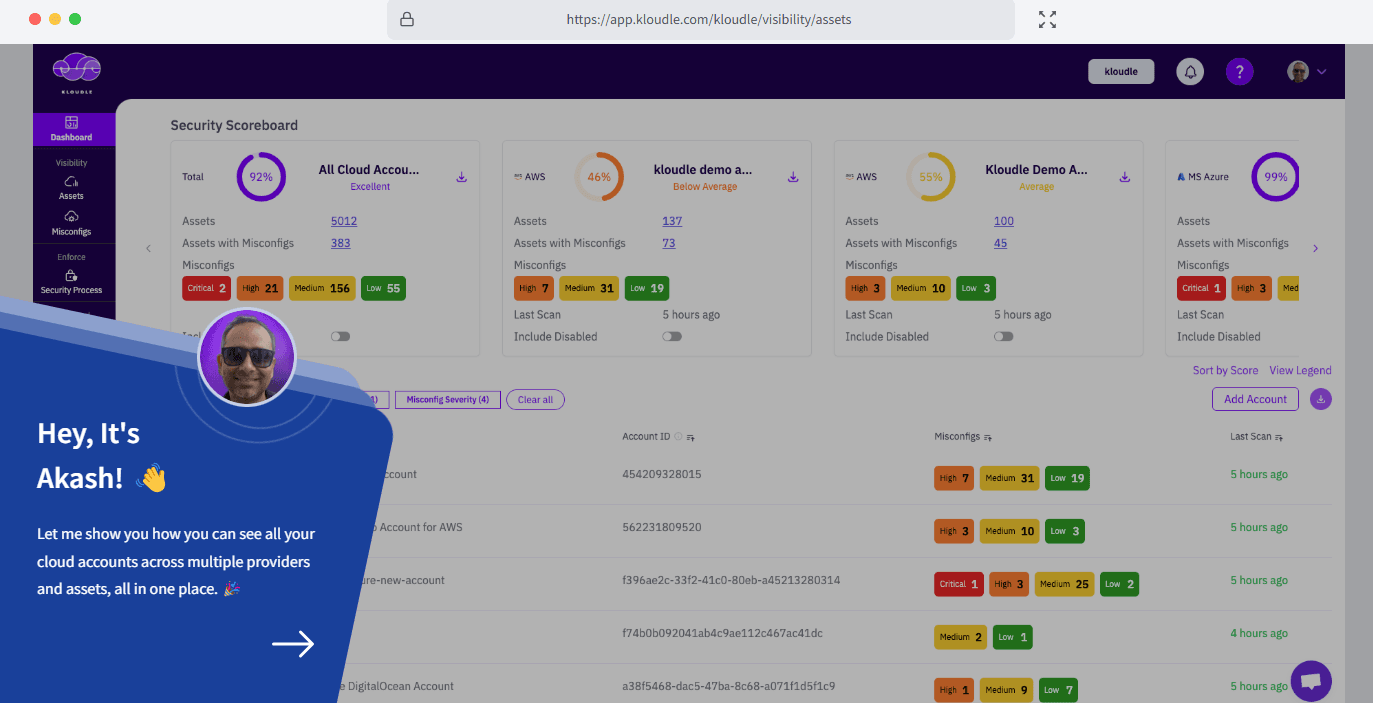
Task: Open the Assets page from the sidebar
Action: point(73,189)
